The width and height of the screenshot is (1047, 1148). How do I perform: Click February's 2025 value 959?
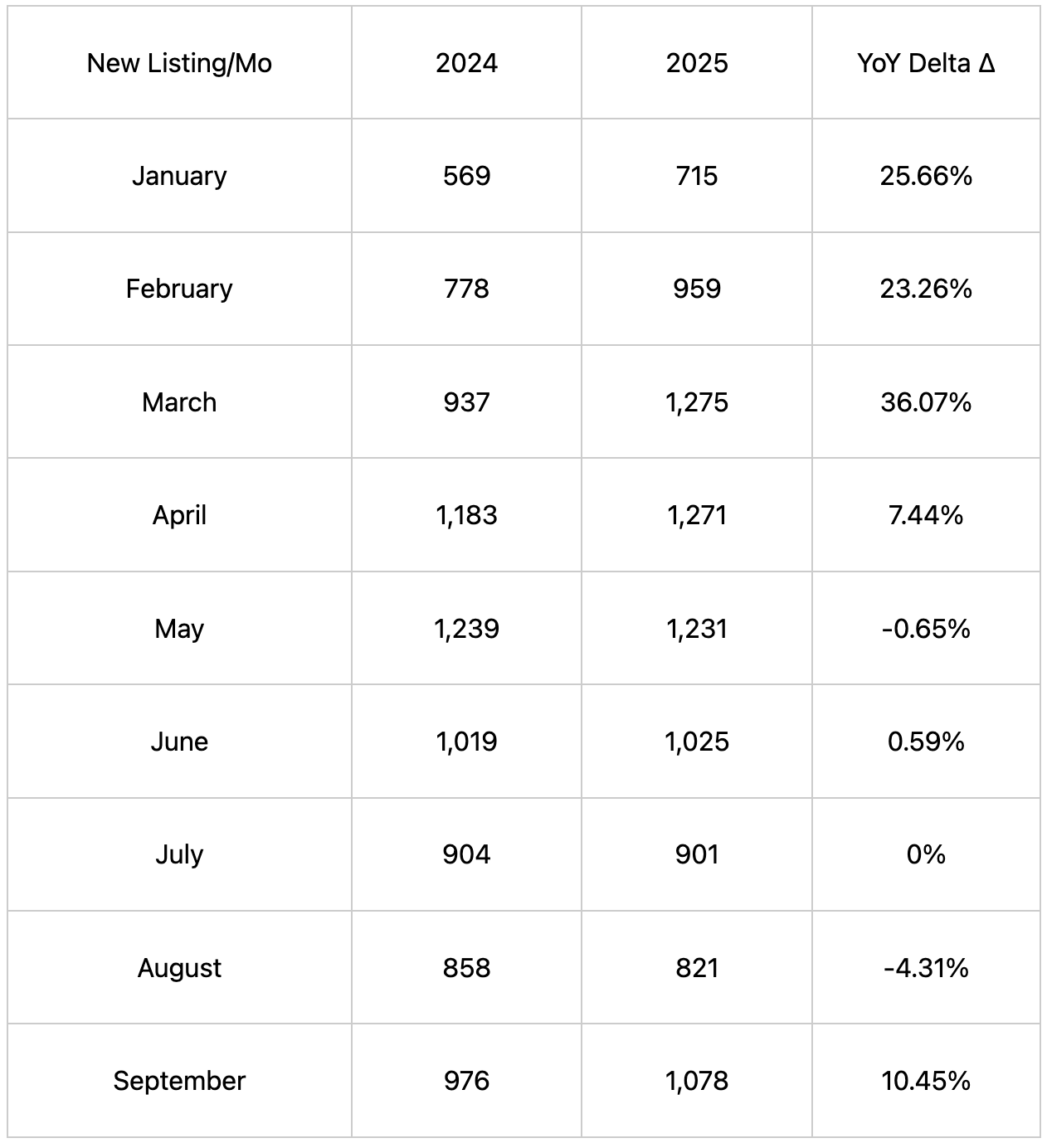697,289
